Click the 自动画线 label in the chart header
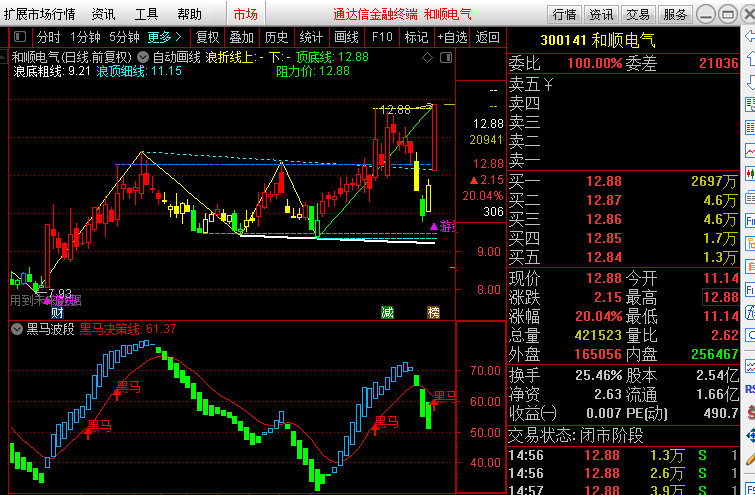The image size is (755, 495). coord(176,58)
